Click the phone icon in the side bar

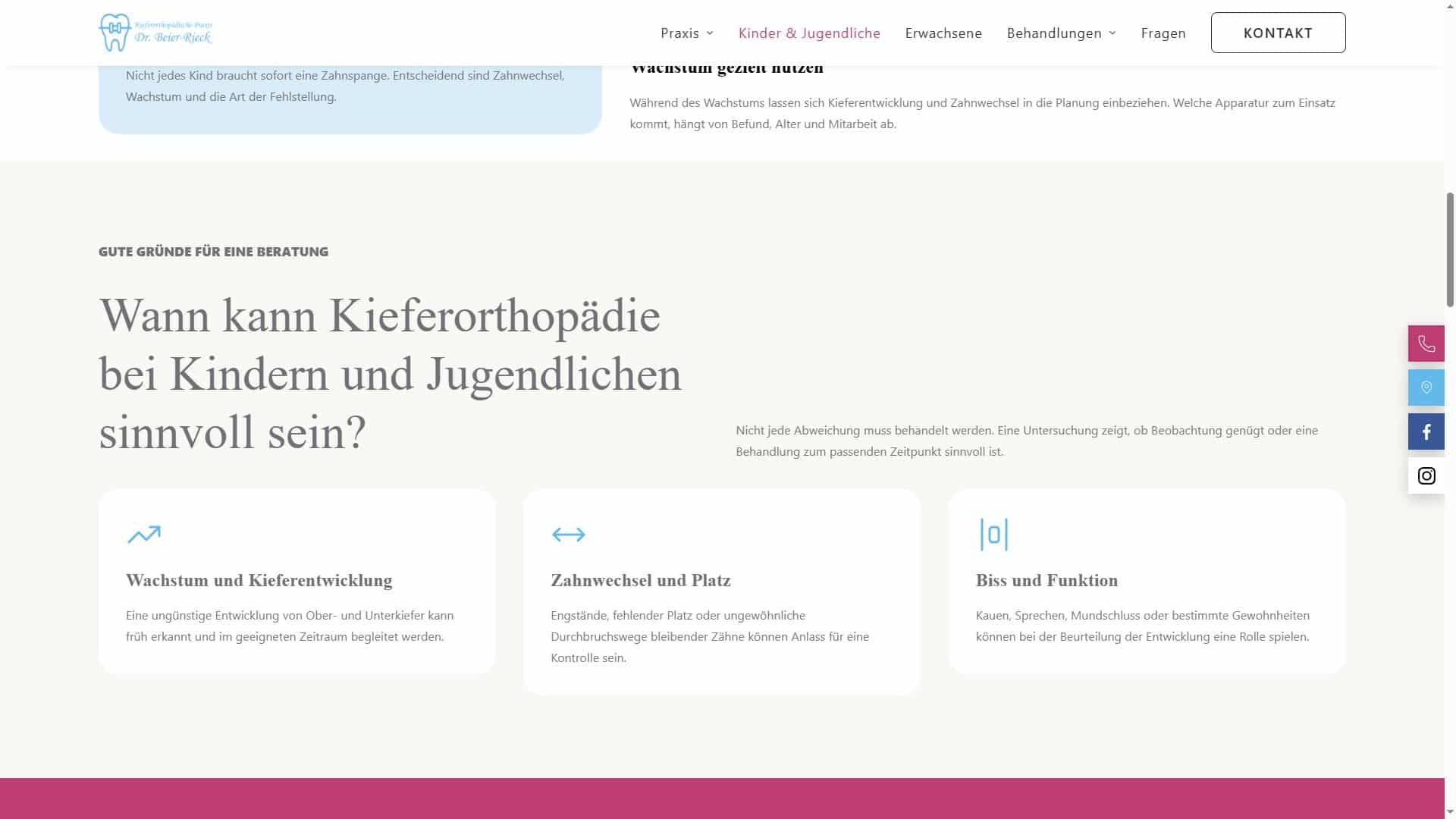[x=1426, y=344]
